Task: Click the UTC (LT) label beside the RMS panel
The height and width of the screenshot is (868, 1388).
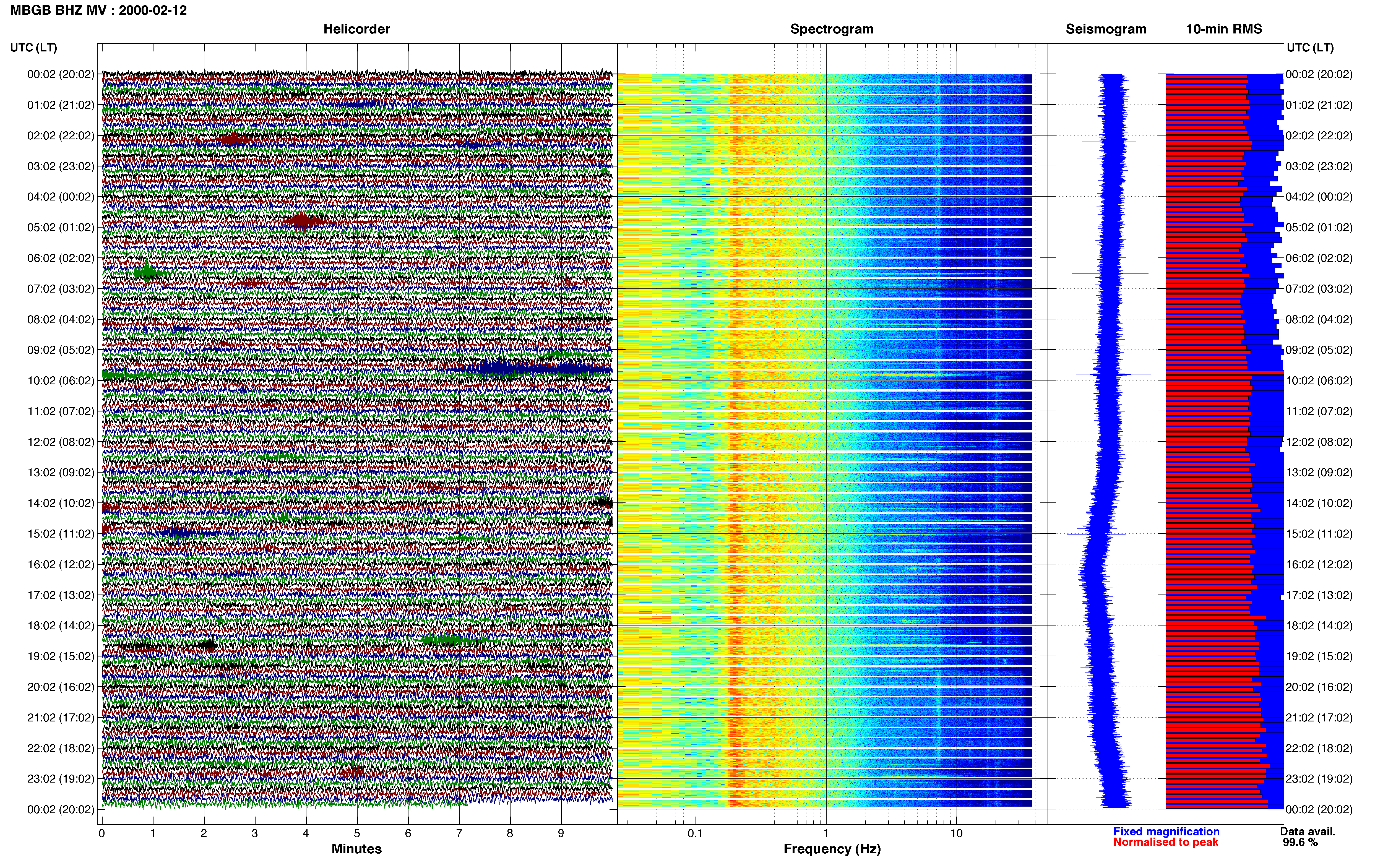Action: point(1310,48)
